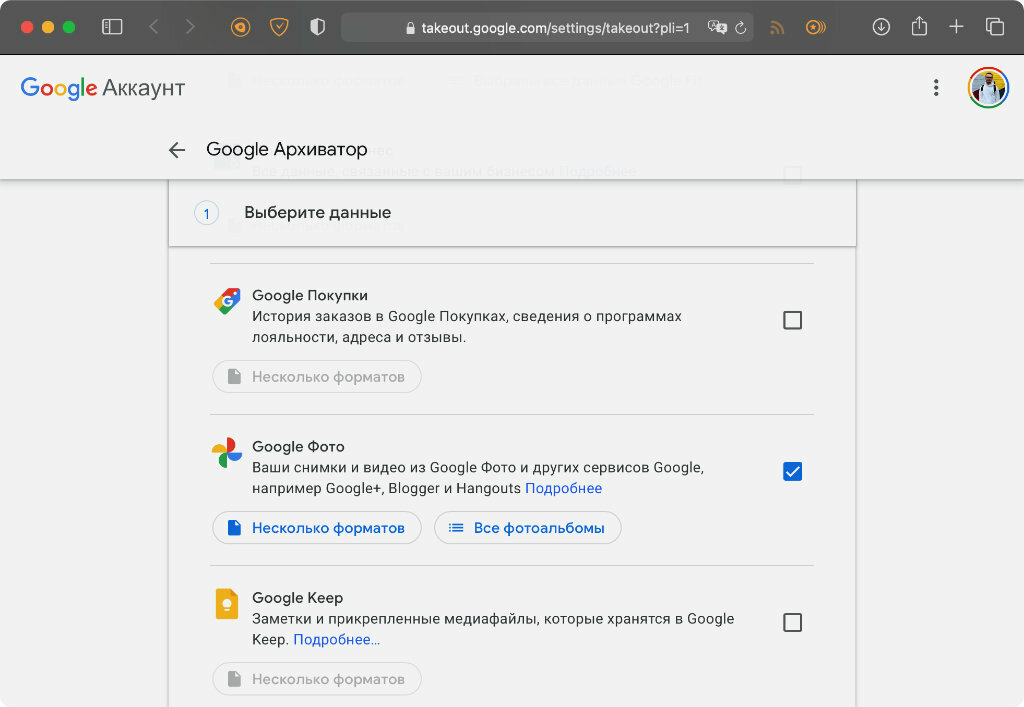Open the orange star extension icon

coord(816,27)
